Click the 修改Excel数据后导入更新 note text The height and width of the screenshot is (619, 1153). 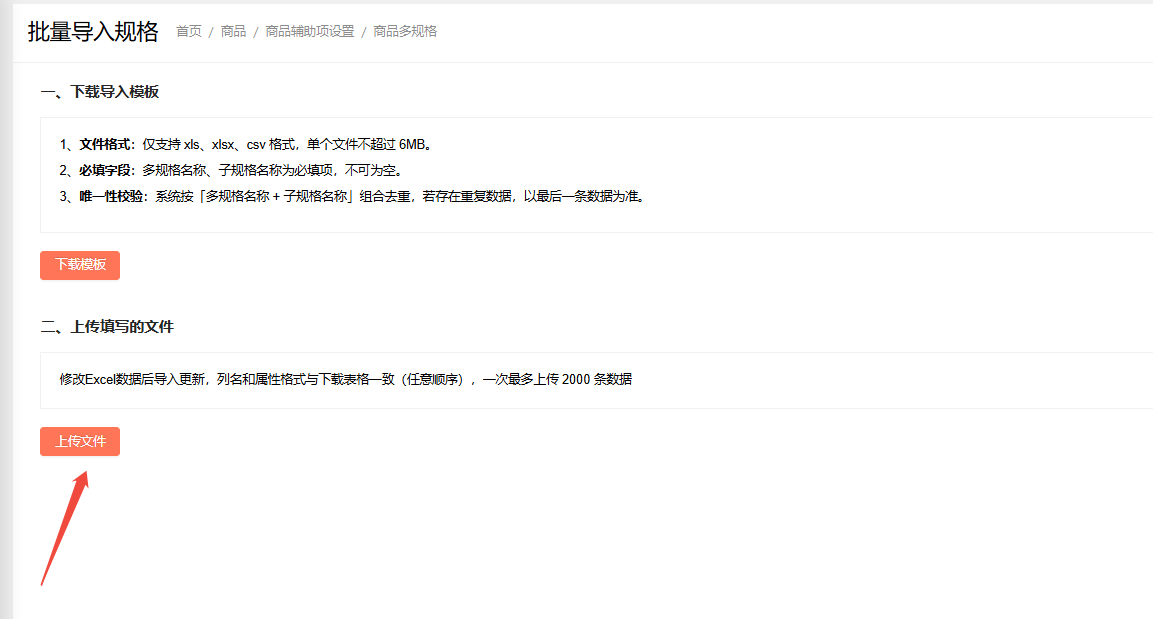click(x=346, y=379)
